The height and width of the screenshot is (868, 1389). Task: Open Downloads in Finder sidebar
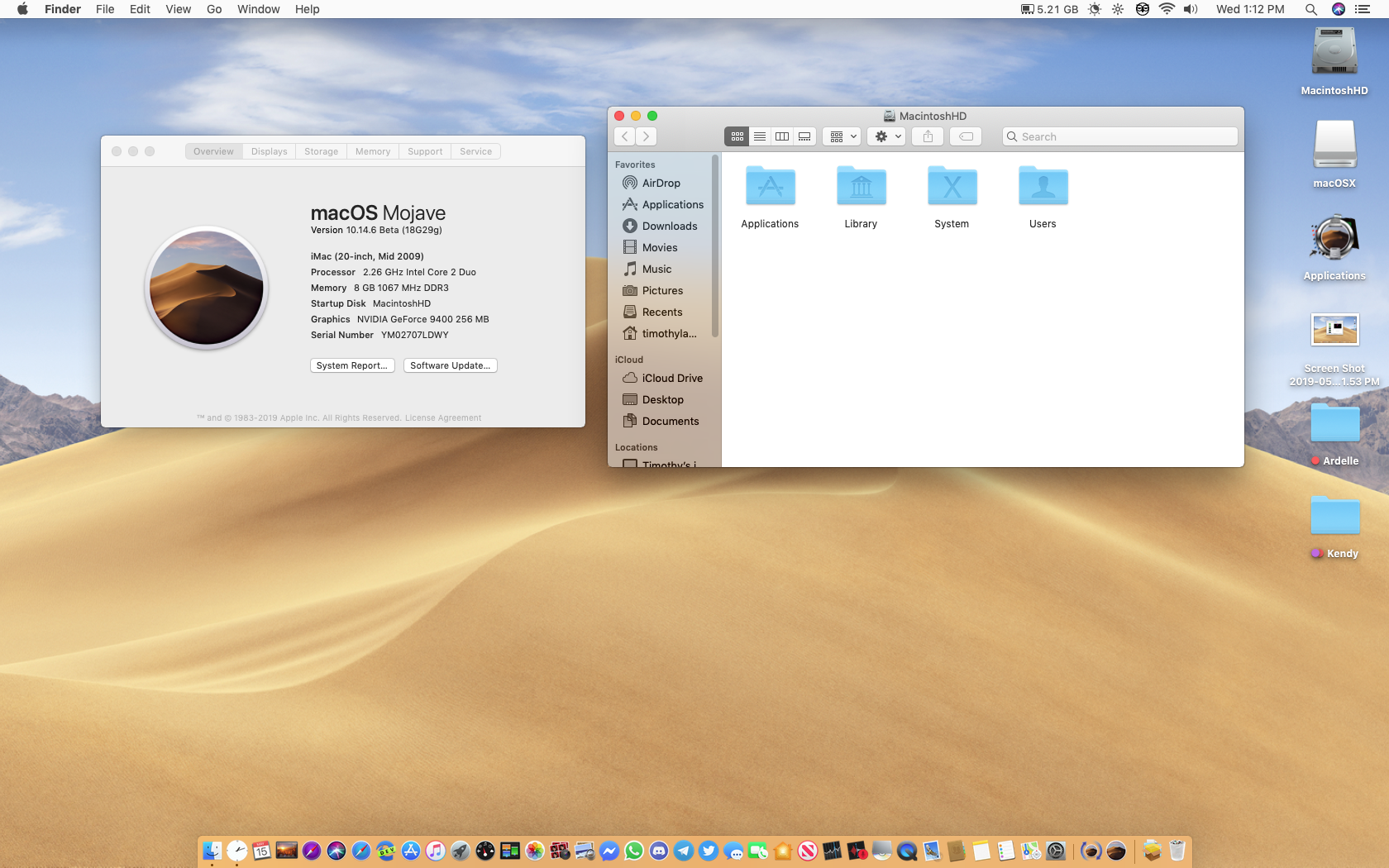pos(661,226)
